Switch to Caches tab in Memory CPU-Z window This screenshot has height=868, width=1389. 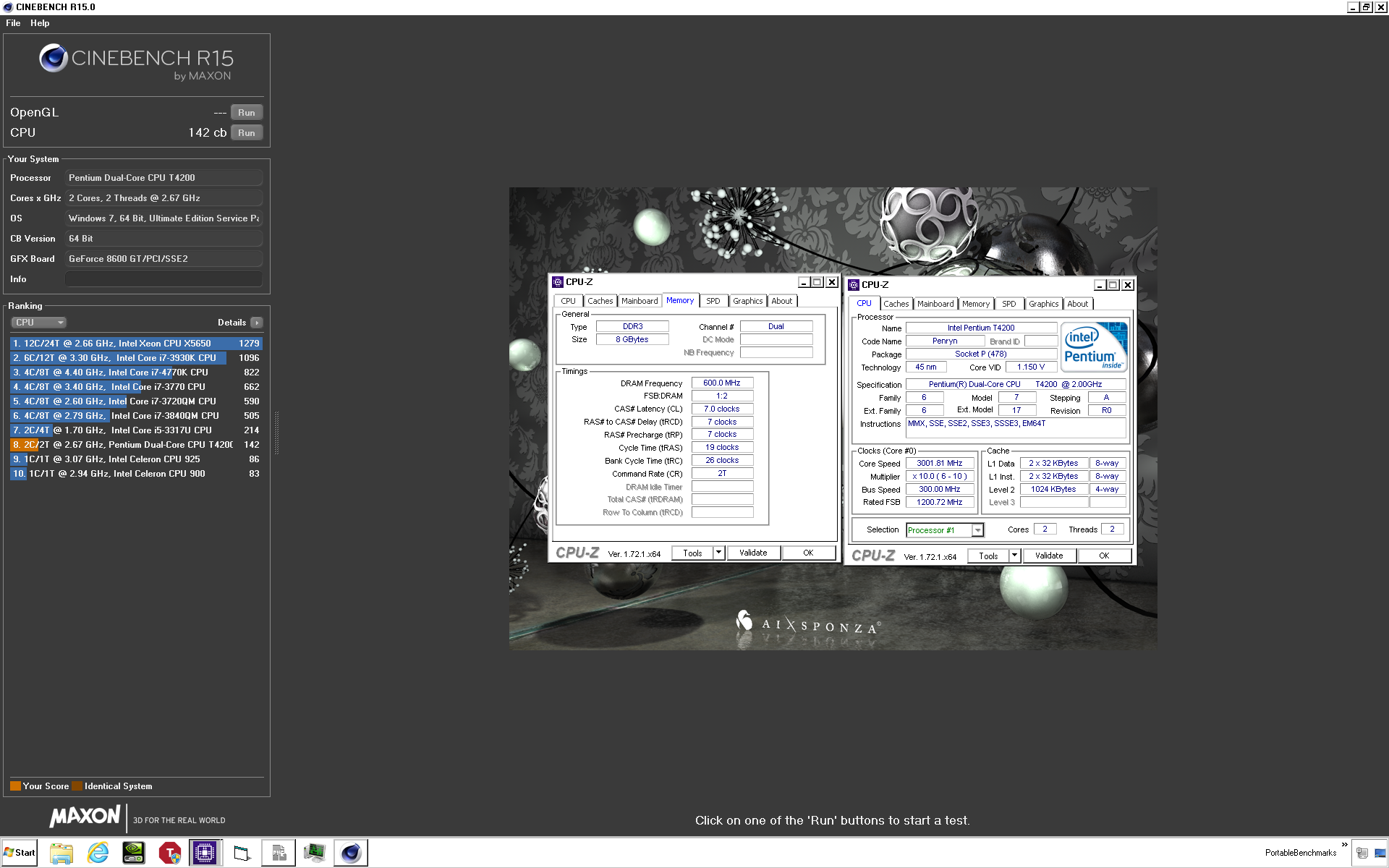(600, 301)
